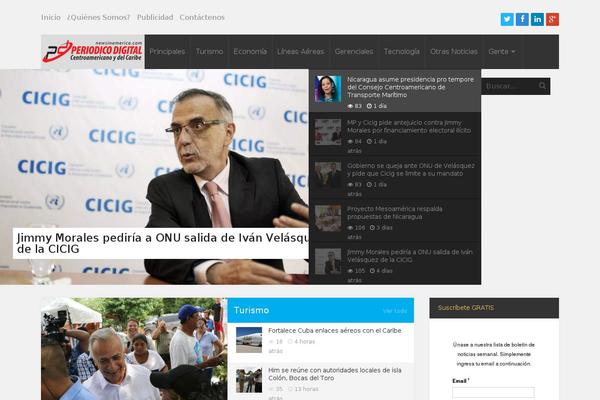Open the Google Plus social icon

pyautogui.click(x=552, y=19)
